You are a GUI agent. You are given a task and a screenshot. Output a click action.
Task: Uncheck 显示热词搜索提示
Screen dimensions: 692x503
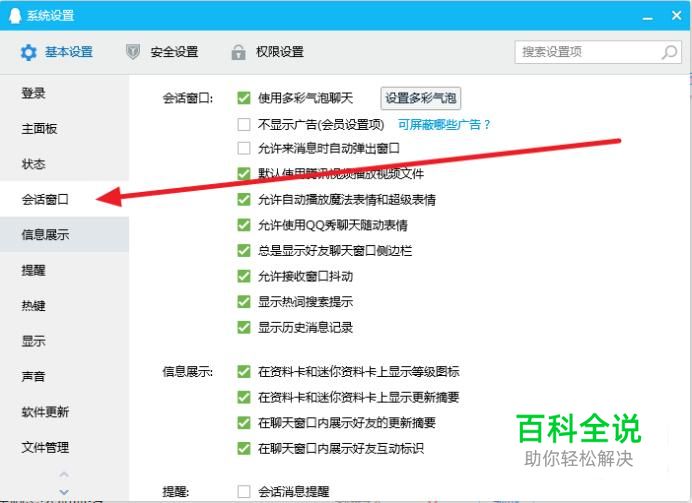(x=244, y=302)
